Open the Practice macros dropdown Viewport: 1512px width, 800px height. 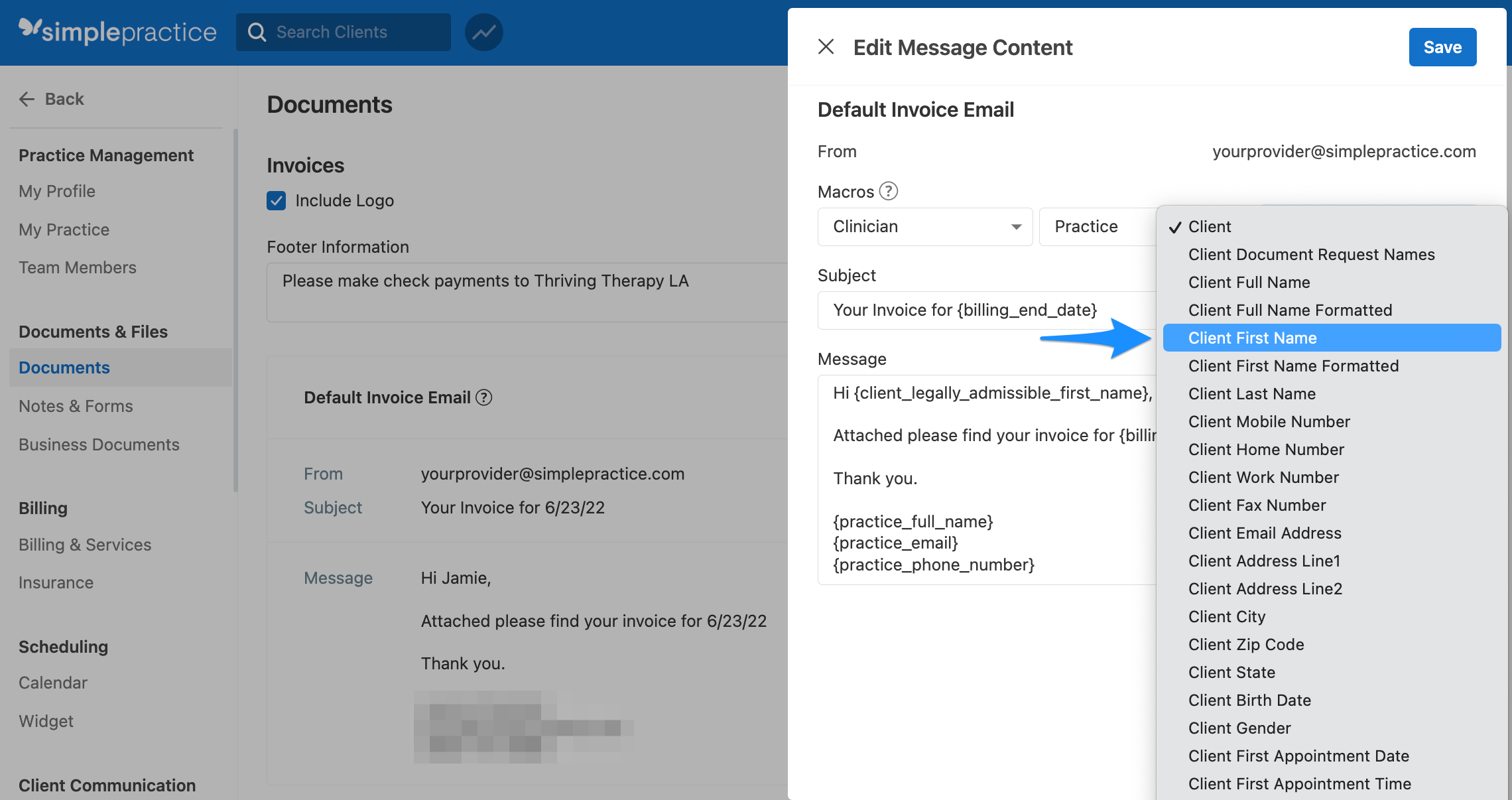(x=1098, y=227)
